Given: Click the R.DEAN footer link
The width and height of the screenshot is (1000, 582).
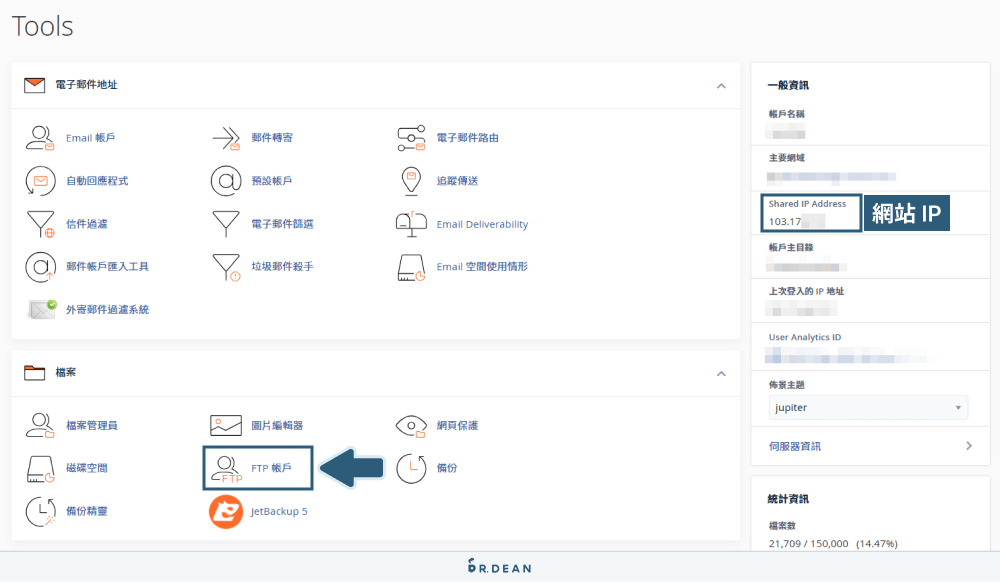Looking at the screenshot, I should point(498,566).
